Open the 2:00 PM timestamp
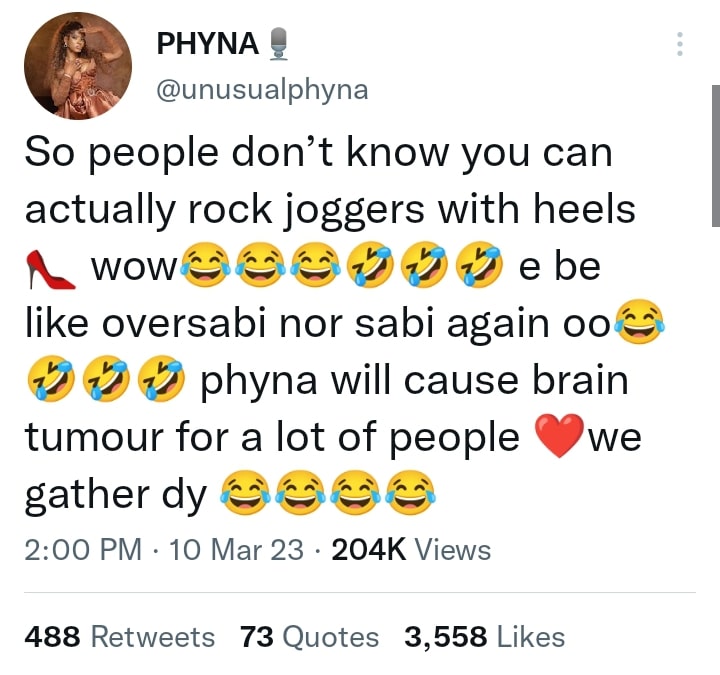 [83, 549]
